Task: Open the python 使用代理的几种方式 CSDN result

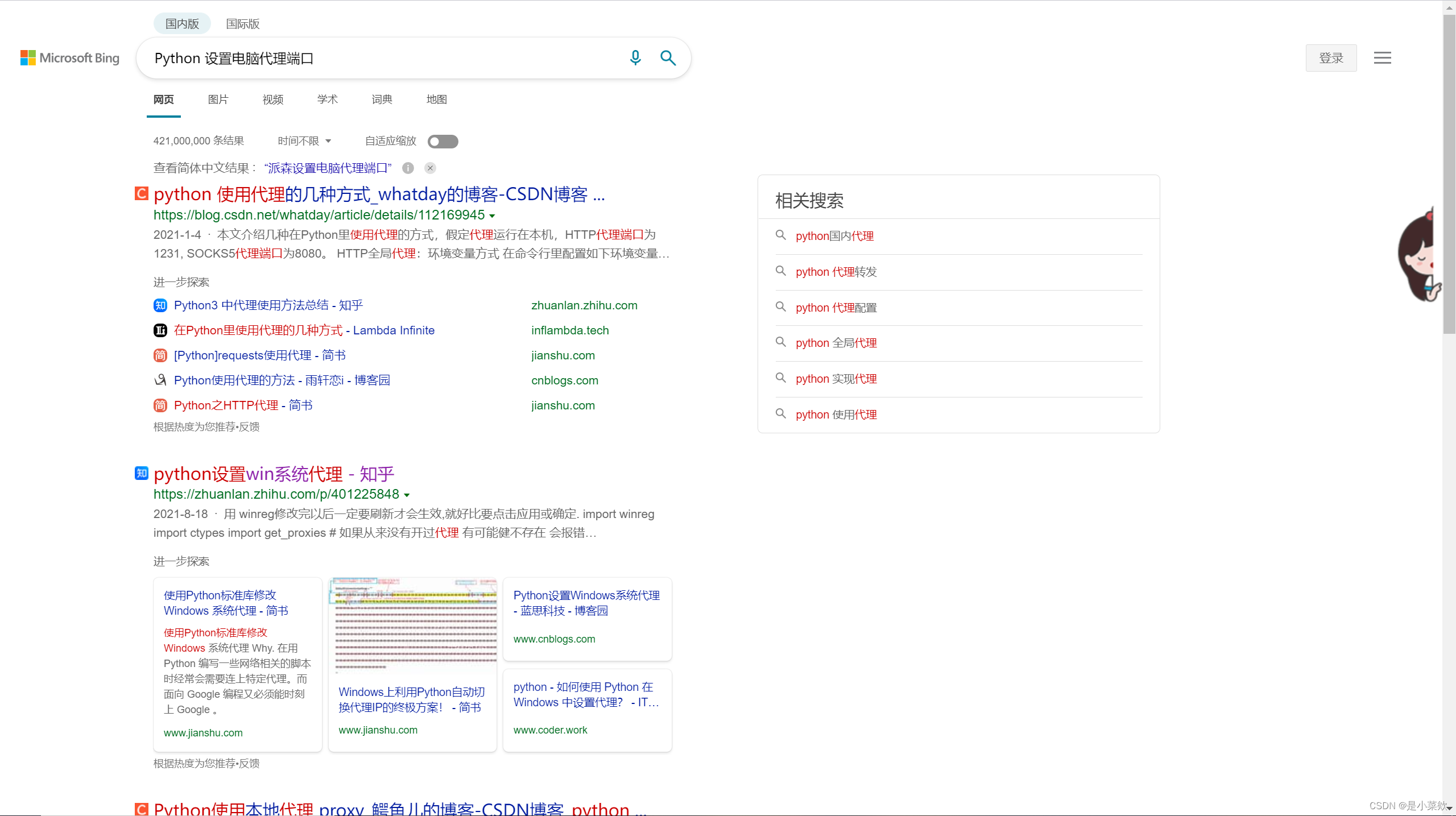Action: tap(379, 194)
